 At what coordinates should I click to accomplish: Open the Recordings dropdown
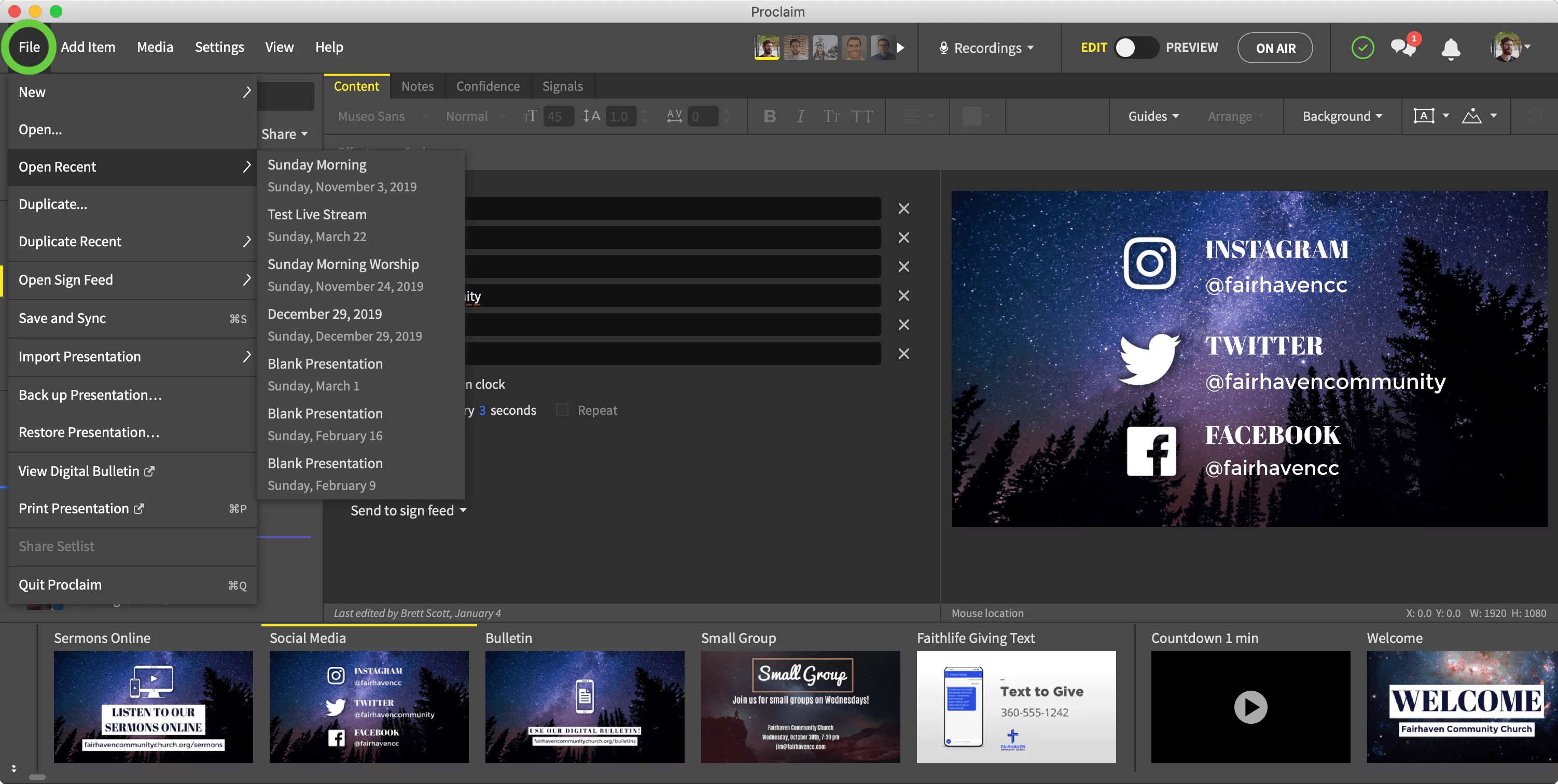pos(987,48)
